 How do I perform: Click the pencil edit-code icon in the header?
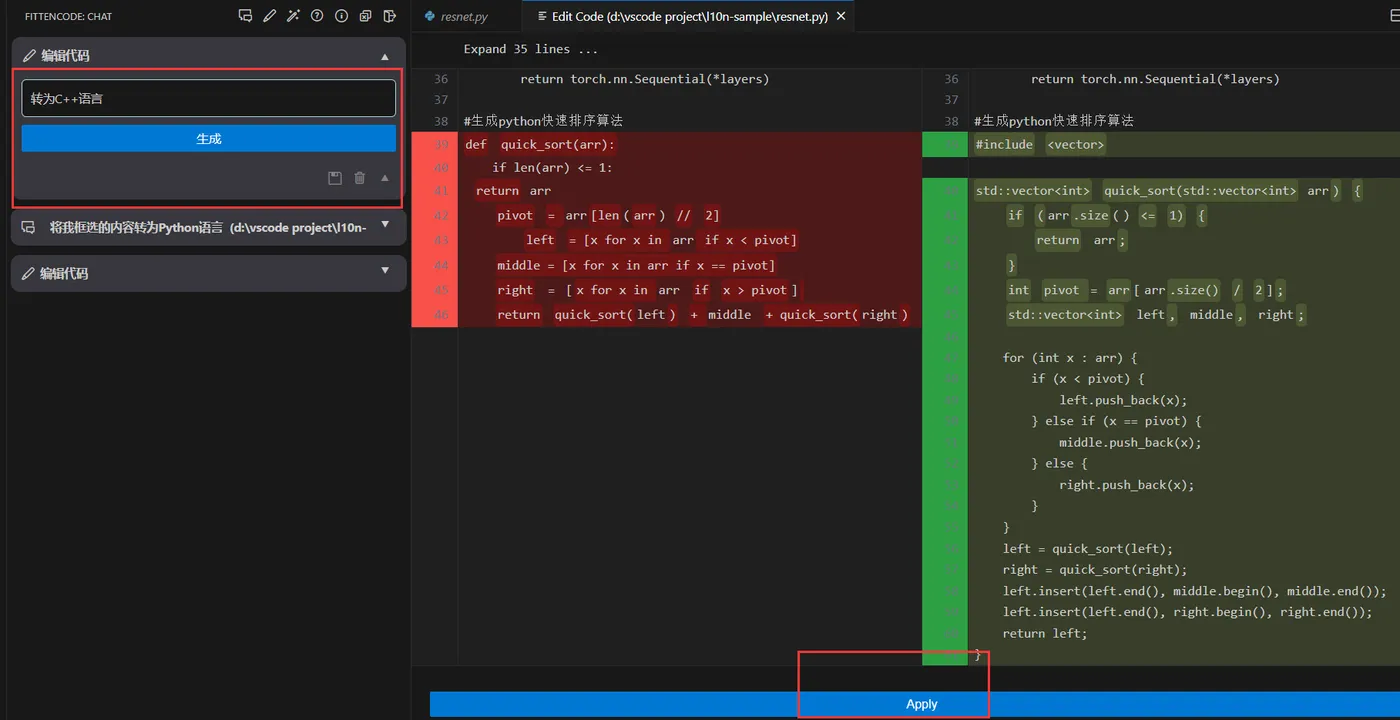coord(269,16)
